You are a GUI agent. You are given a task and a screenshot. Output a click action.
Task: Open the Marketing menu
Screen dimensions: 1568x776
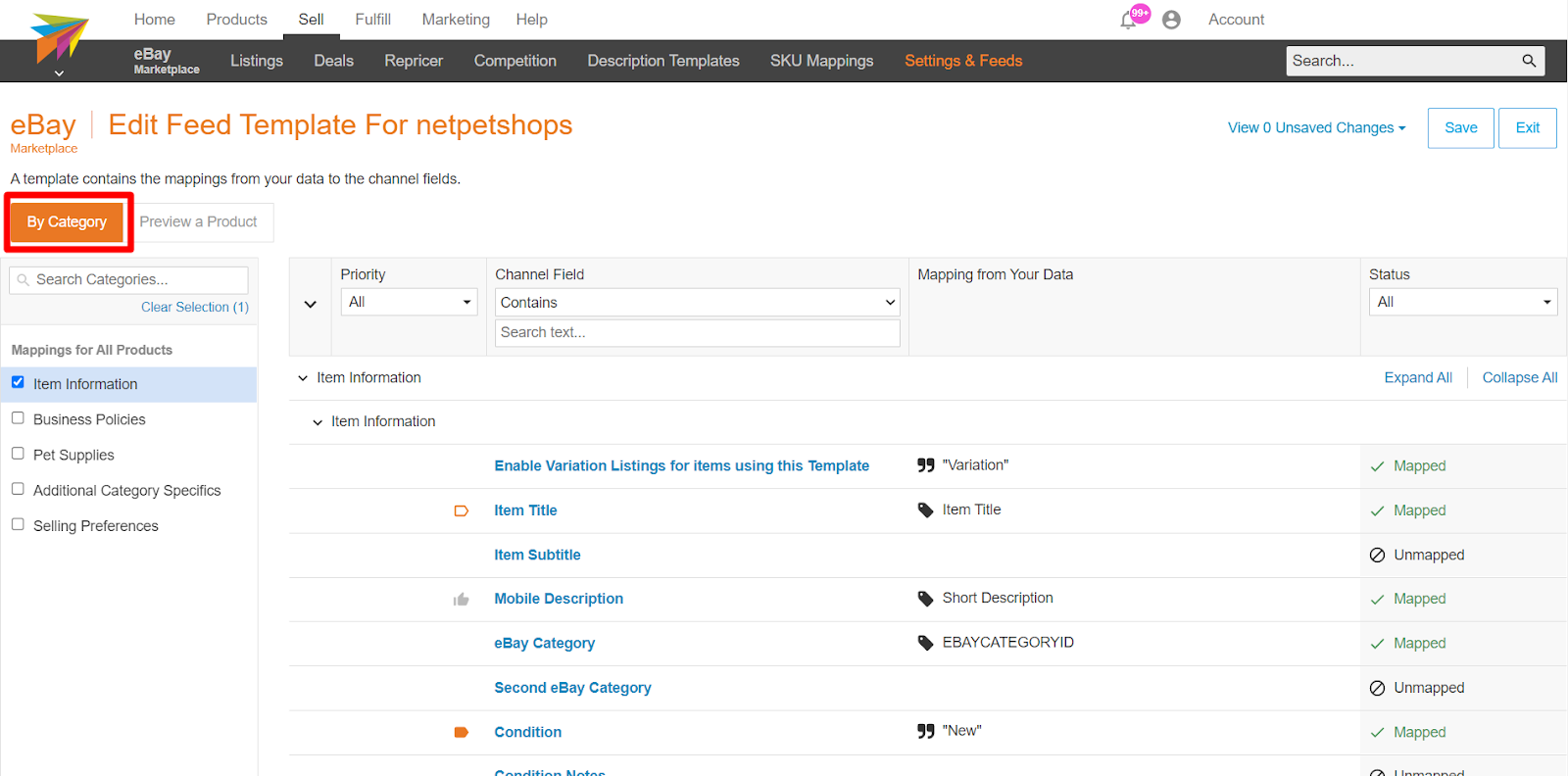tap(456, 20)
